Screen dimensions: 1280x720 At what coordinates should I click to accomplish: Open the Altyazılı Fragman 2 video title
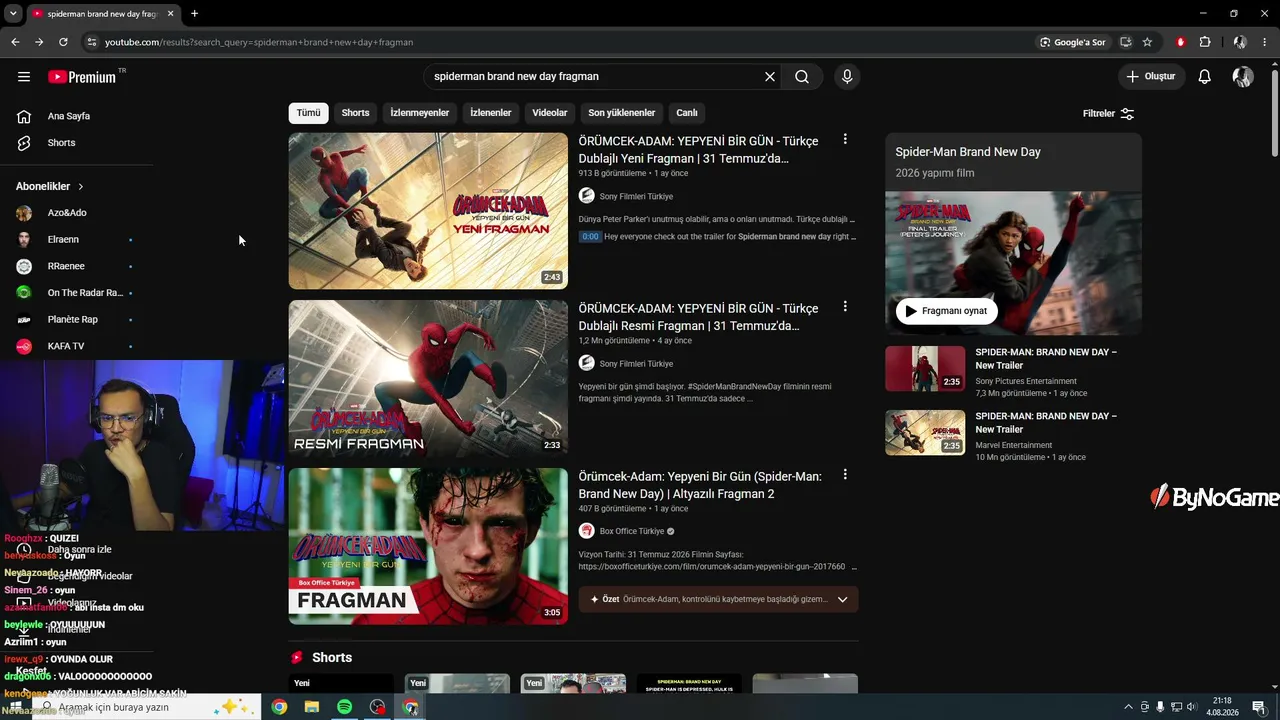click(700, 485)
